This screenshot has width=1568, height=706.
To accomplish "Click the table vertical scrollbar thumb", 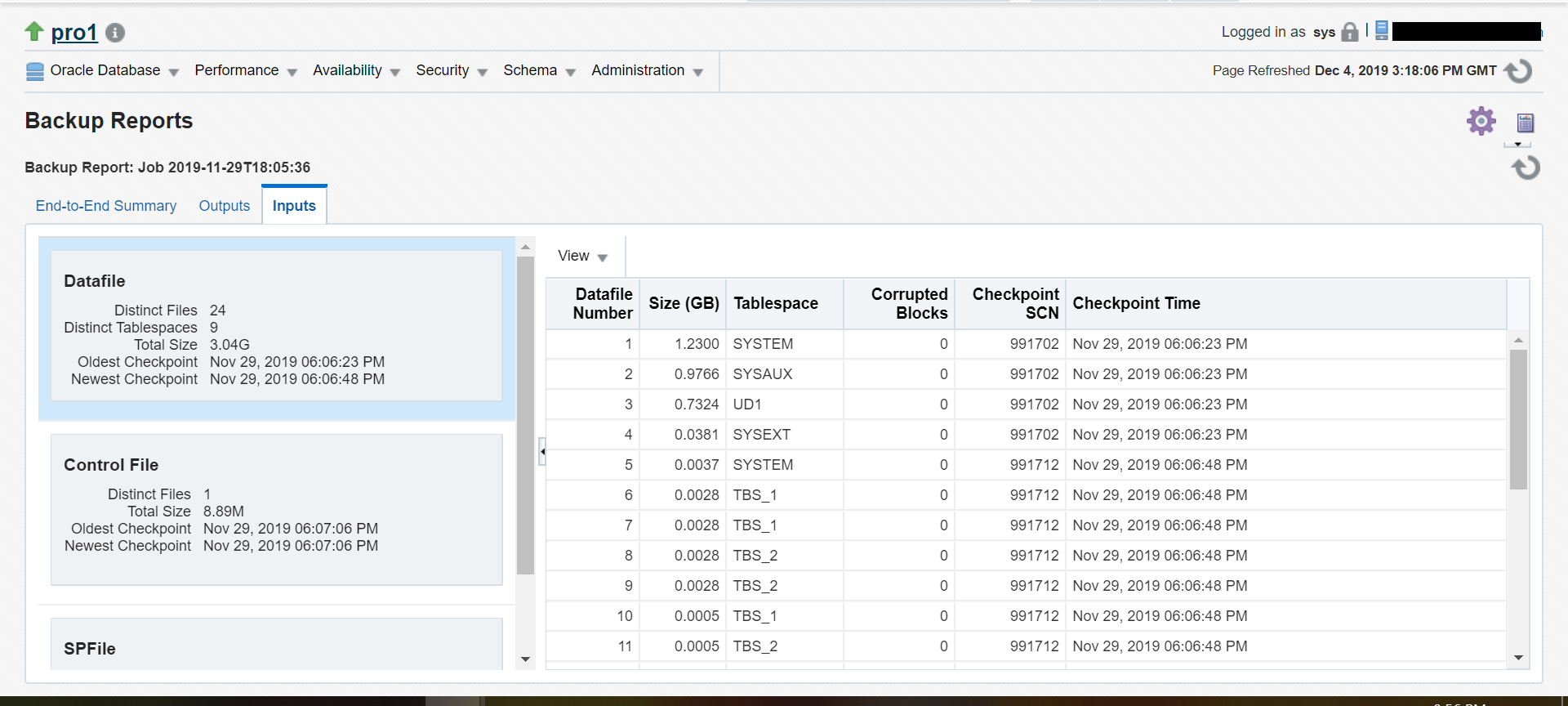I will pos(1518,419).
